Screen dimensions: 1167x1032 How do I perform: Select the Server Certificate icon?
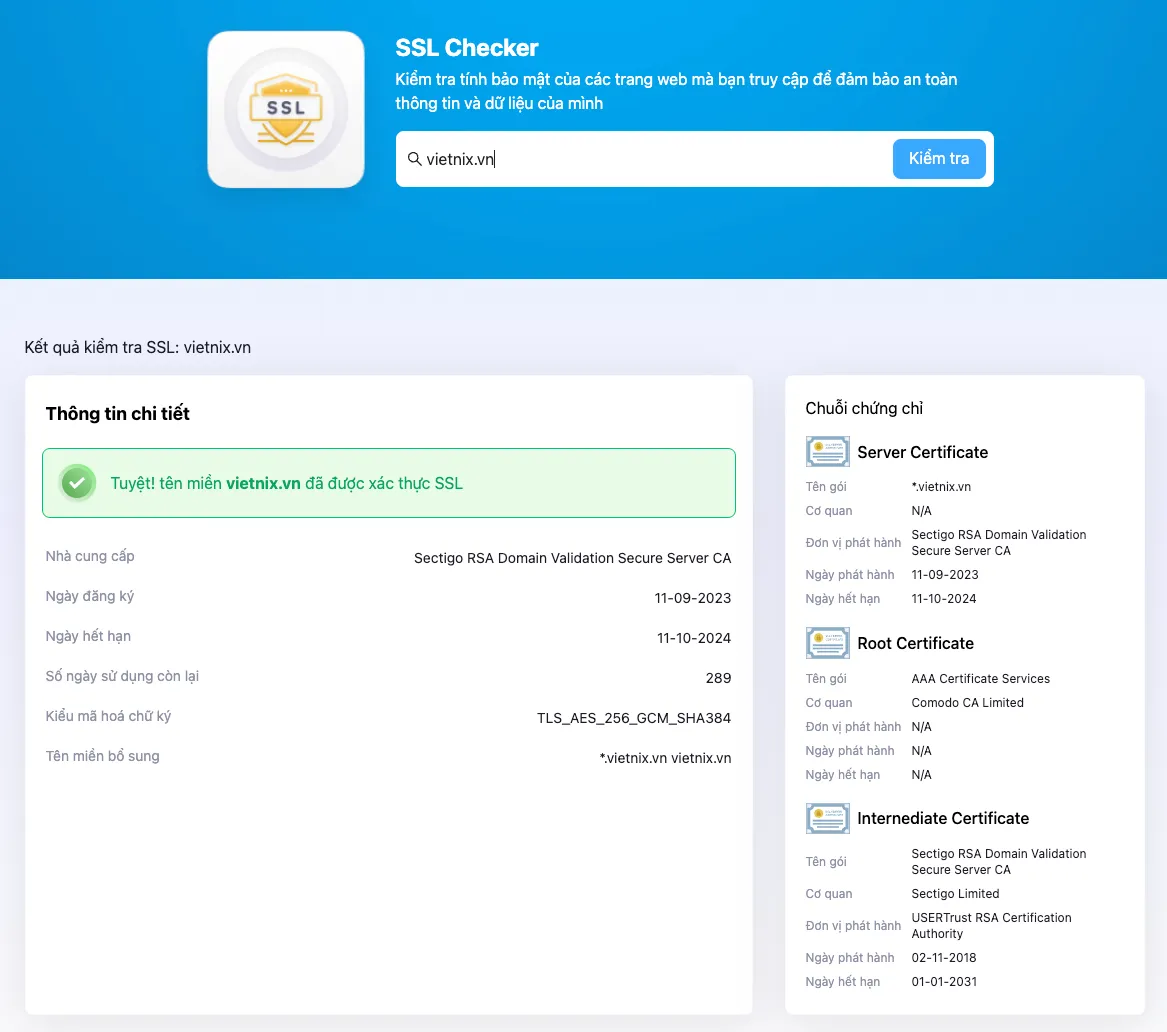(x=827, y=451)
